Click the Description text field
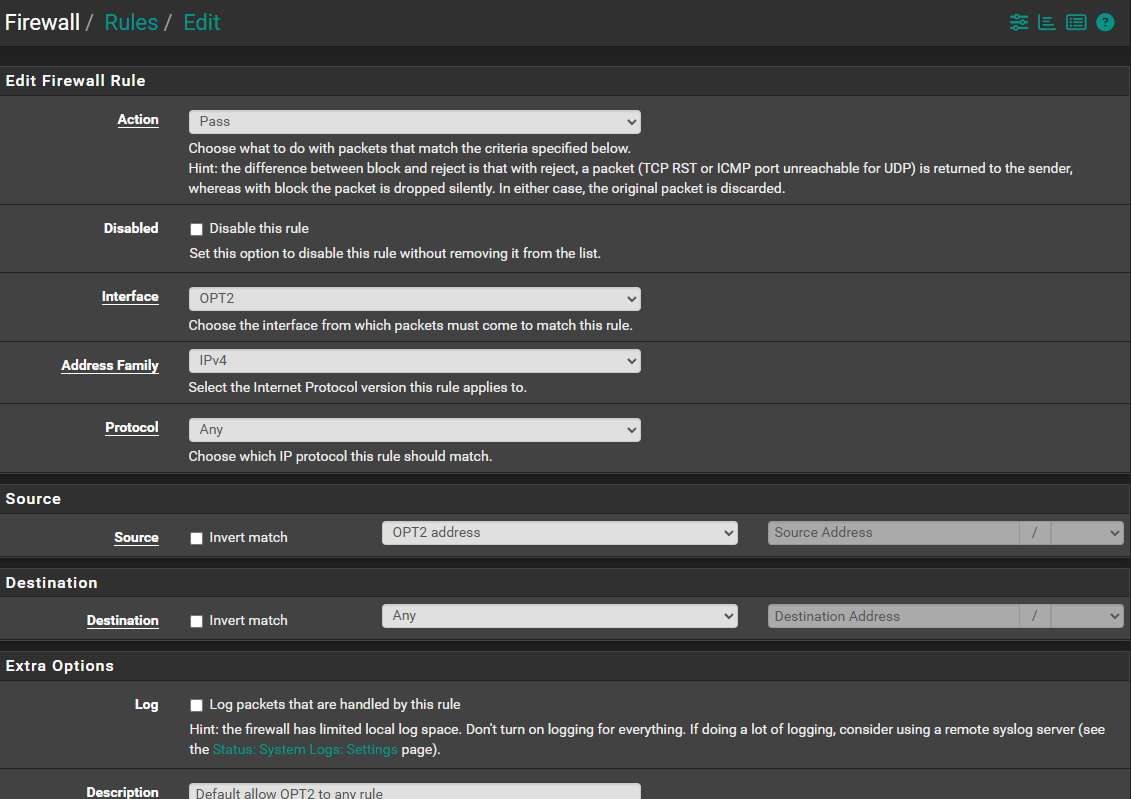 [x=414, y=791]
